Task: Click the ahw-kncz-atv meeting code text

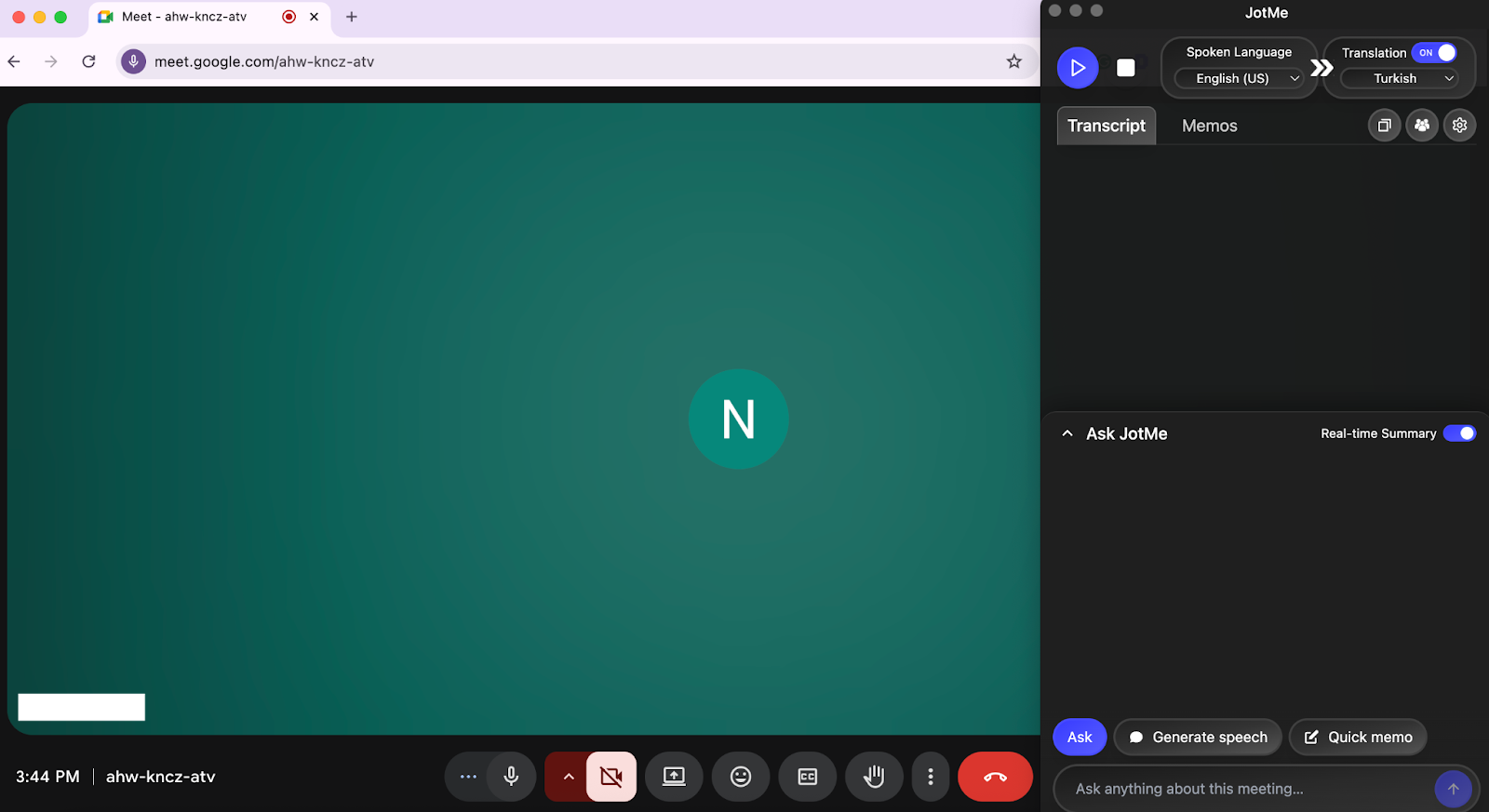Action: click(x=160, y=777)
